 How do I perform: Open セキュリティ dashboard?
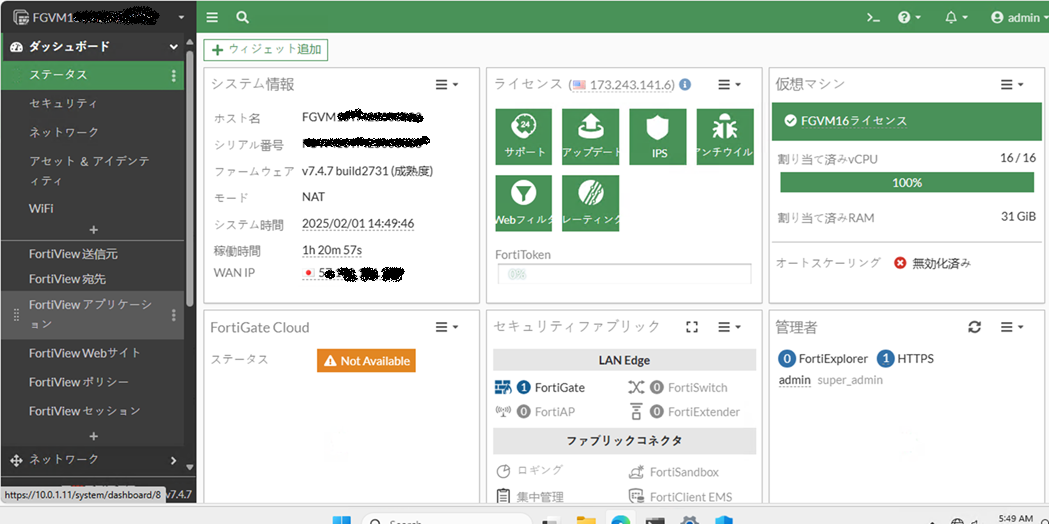click(x=63, y=104)
